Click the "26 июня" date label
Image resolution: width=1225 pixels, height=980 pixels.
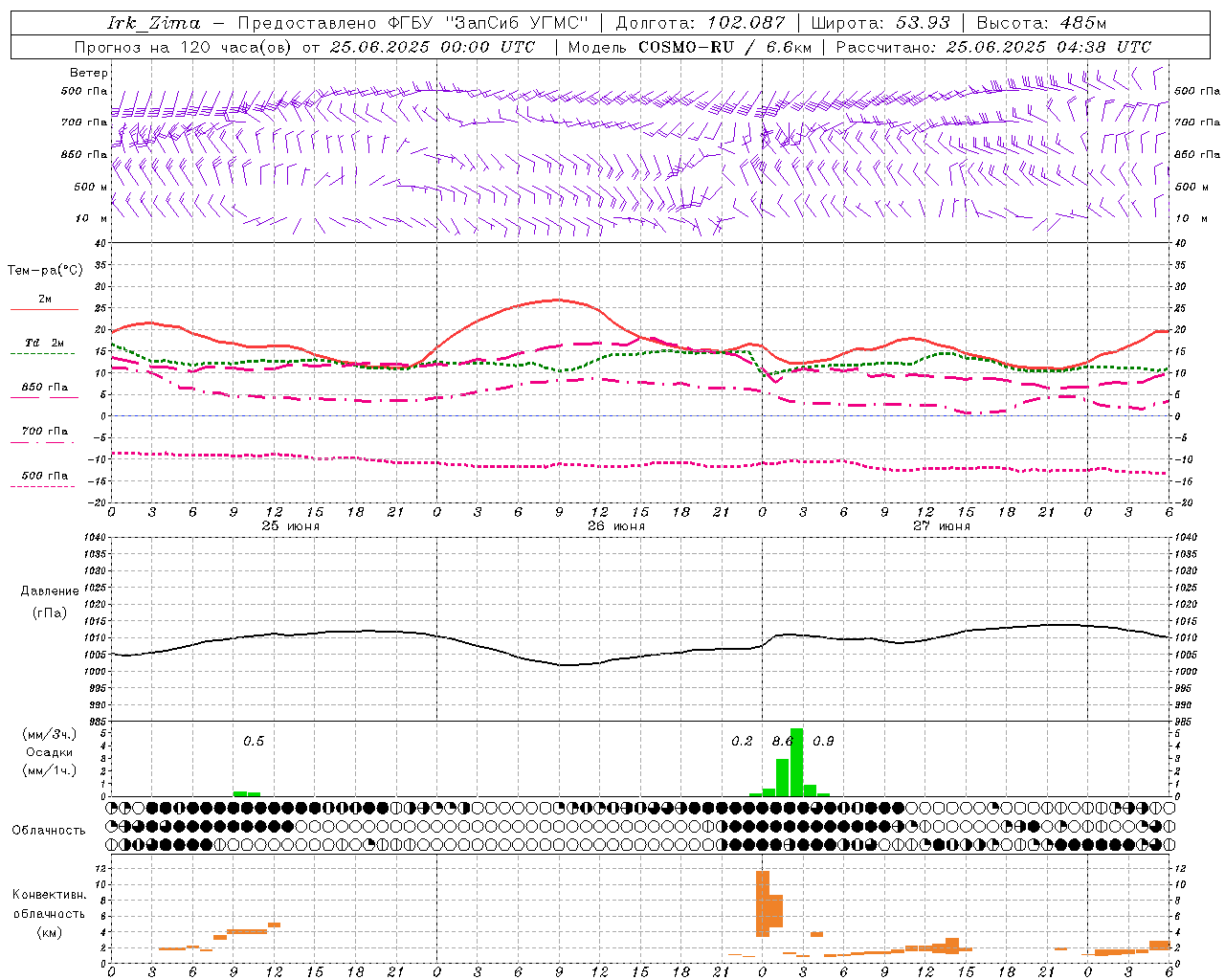point(616,526)
